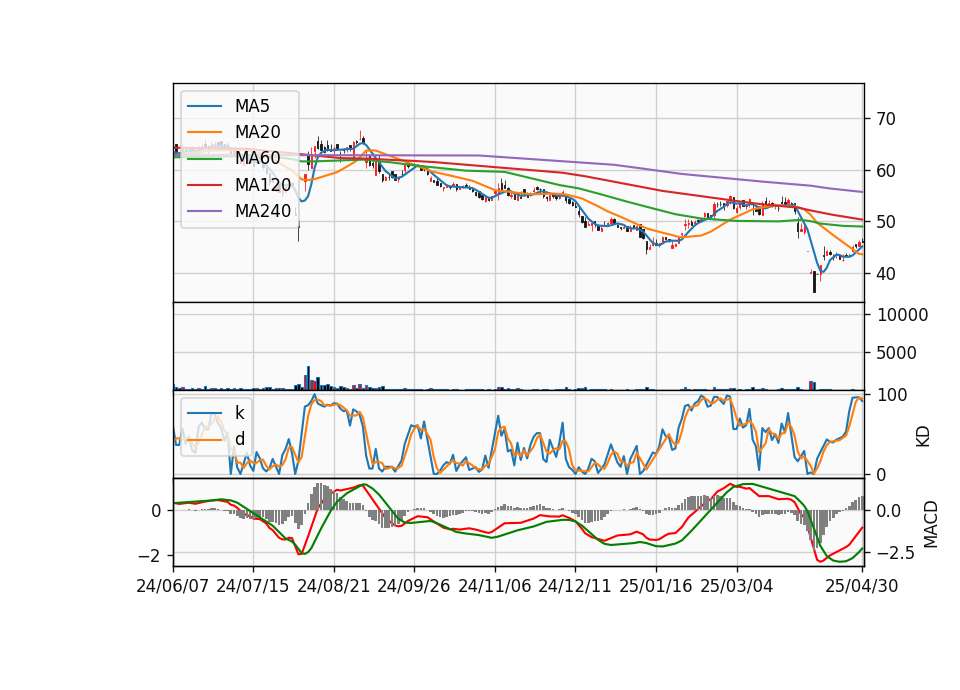
Task: Click the MA20 legend label
Action: pos(257,132)
